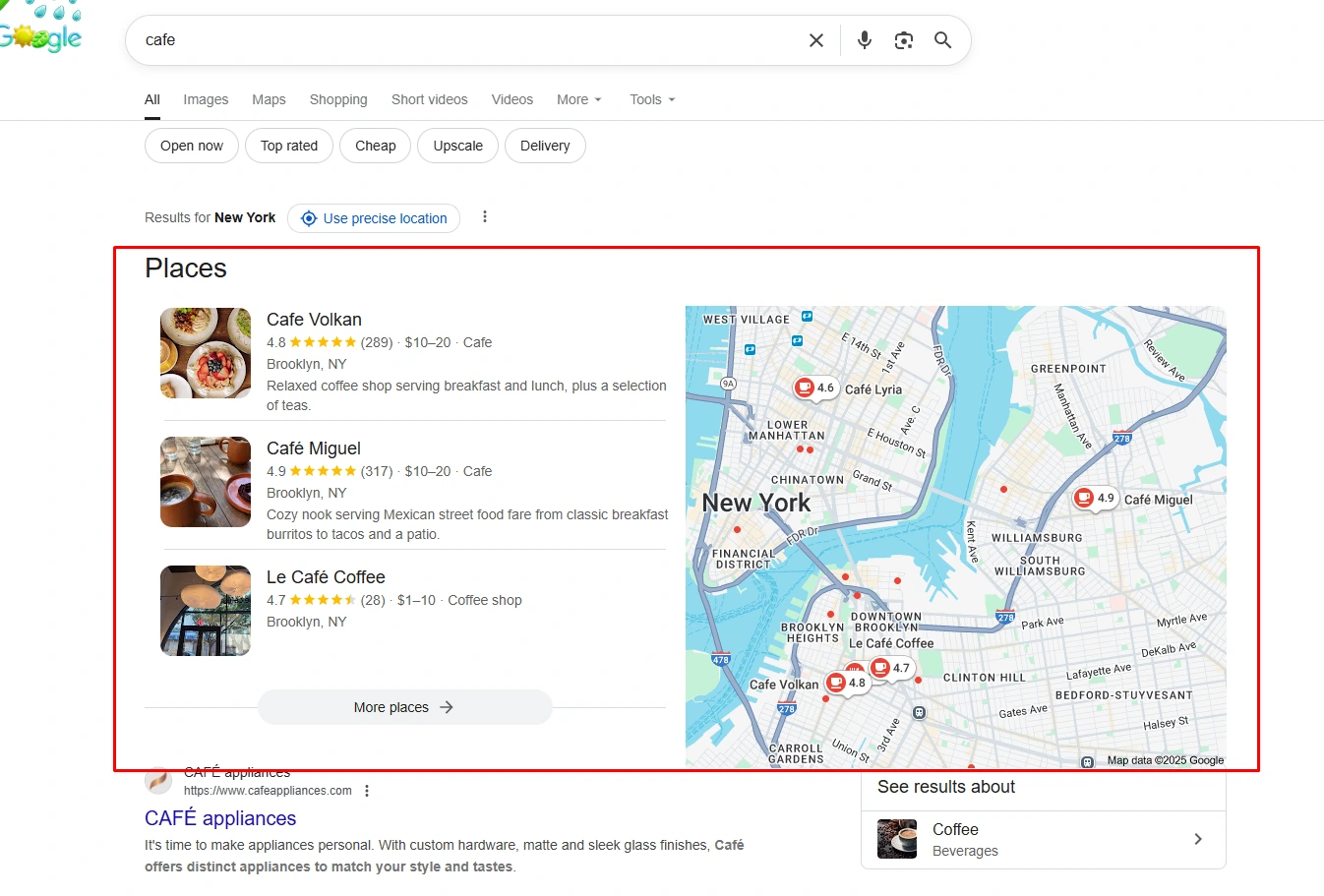Click the More places button
The width and height of the screenshot is (1324, 896).
[405, 707]
